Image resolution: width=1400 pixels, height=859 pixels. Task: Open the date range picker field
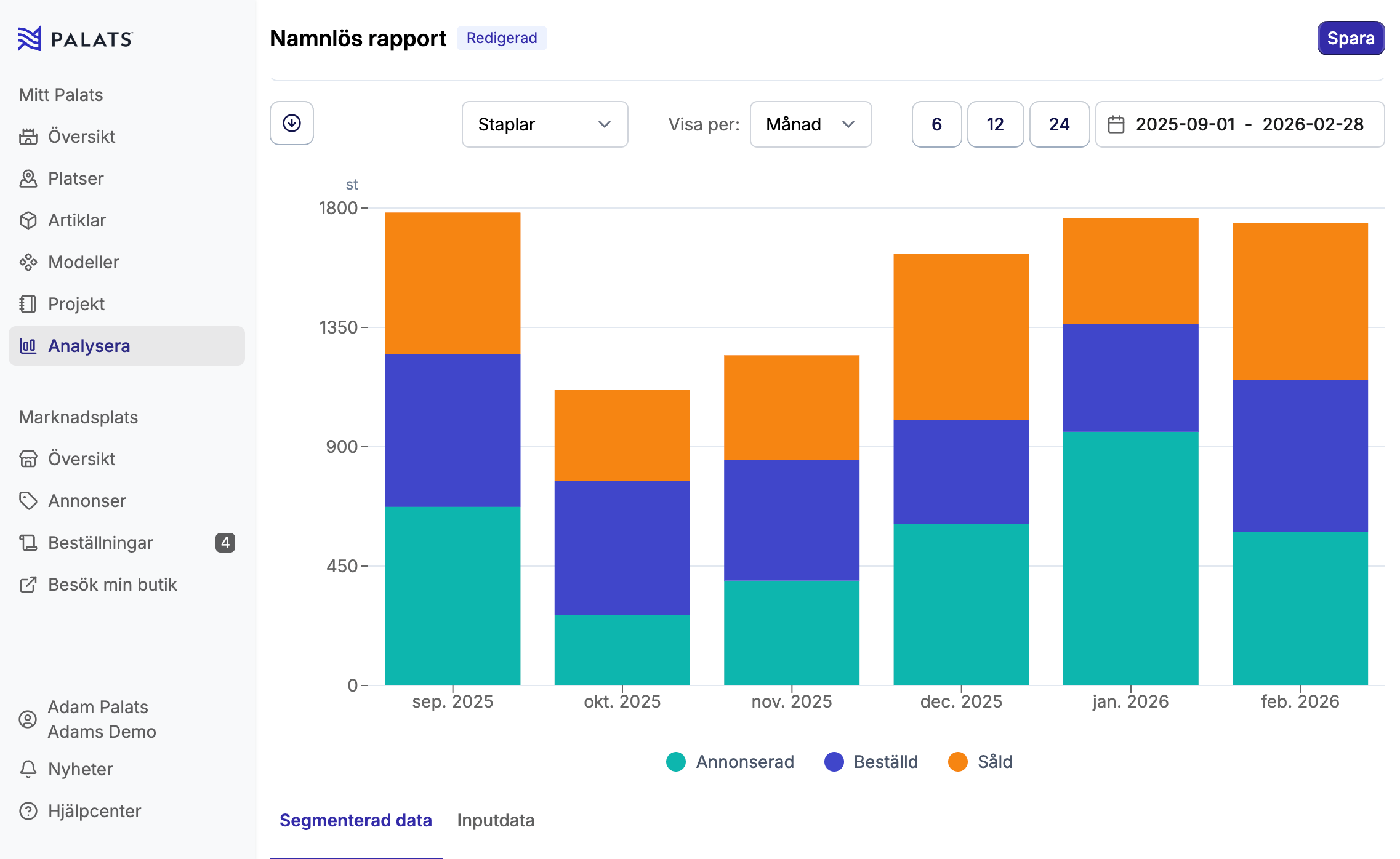pyautogui.click(x=1239, y=124)
